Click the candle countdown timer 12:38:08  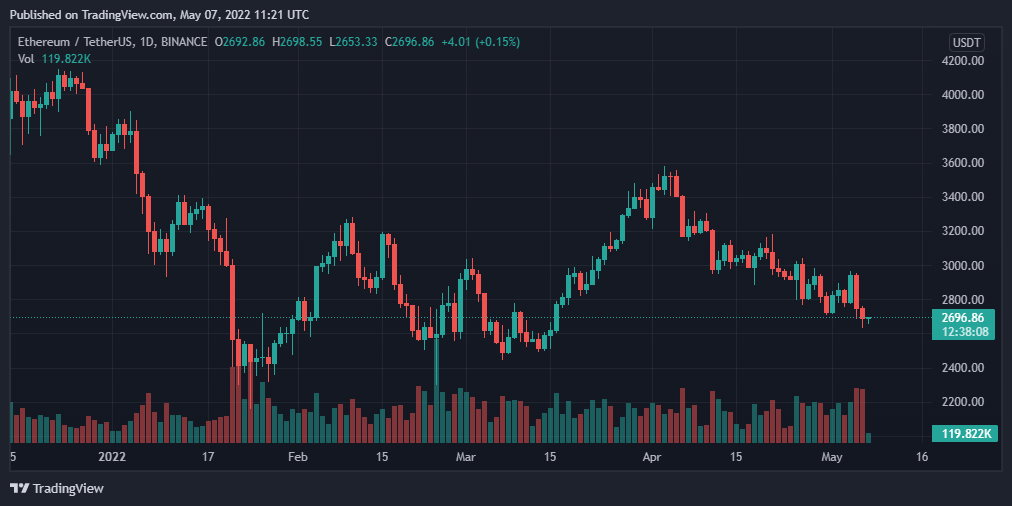pyautogui.click(x=963, y=332)
